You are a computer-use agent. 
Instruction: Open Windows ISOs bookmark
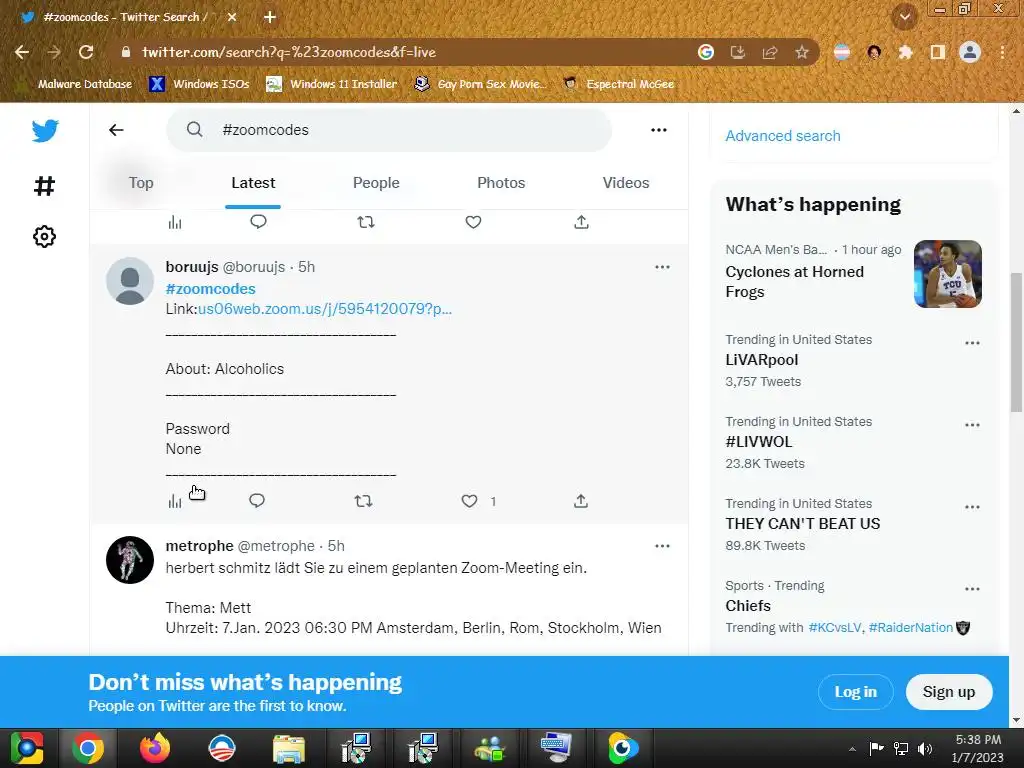pyautogui.click(x=200, y=84)
